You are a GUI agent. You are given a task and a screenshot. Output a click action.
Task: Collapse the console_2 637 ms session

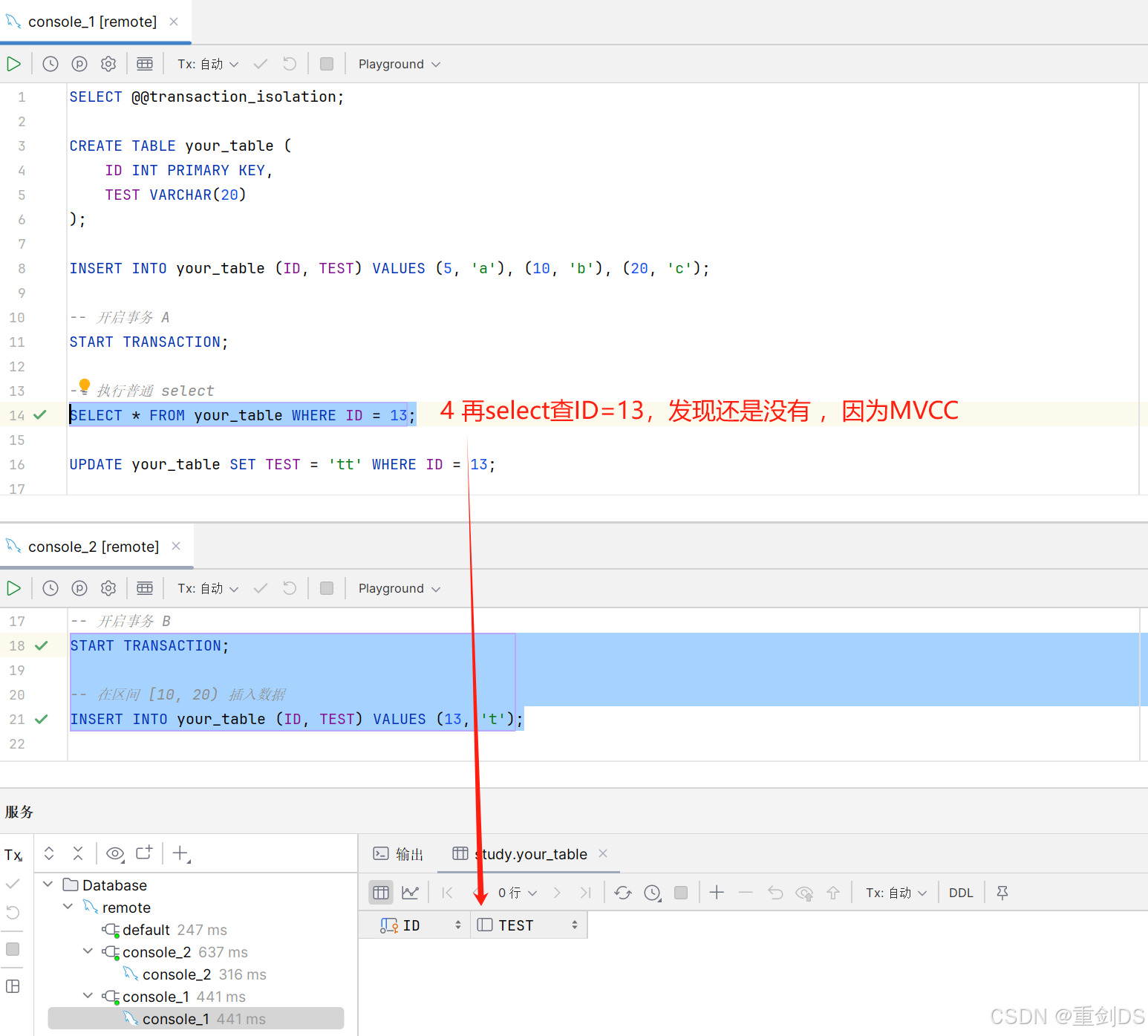tap(88, 951)
